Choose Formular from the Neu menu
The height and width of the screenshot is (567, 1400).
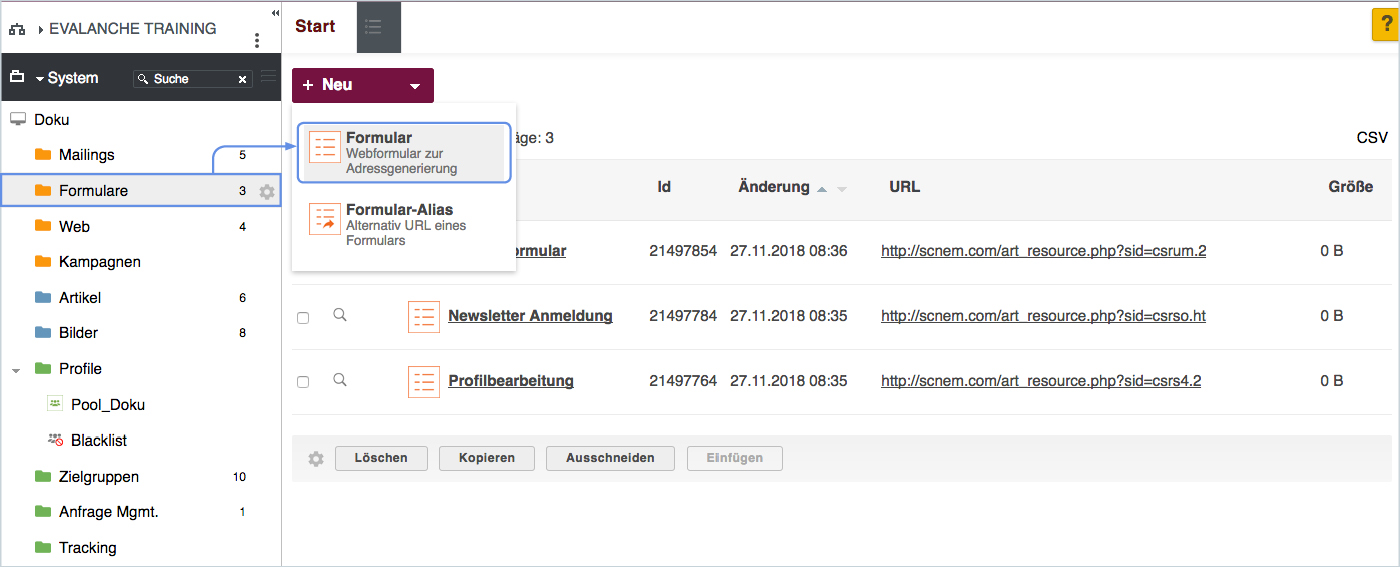click(x=404, y=153)
